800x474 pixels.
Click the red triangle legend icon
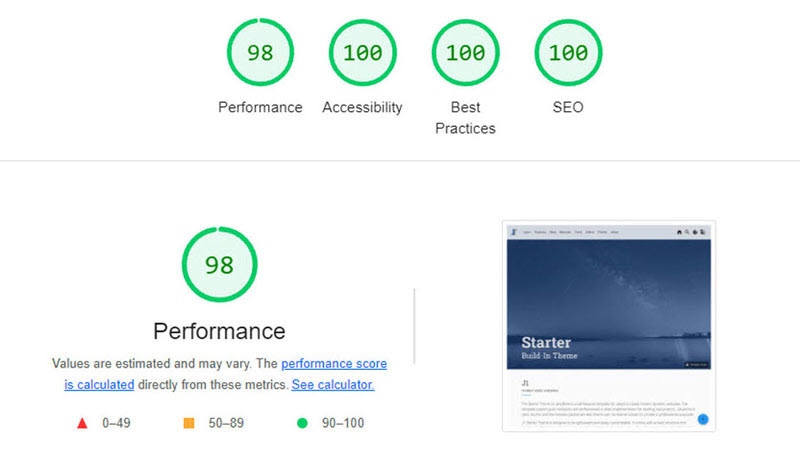[82, 423]
